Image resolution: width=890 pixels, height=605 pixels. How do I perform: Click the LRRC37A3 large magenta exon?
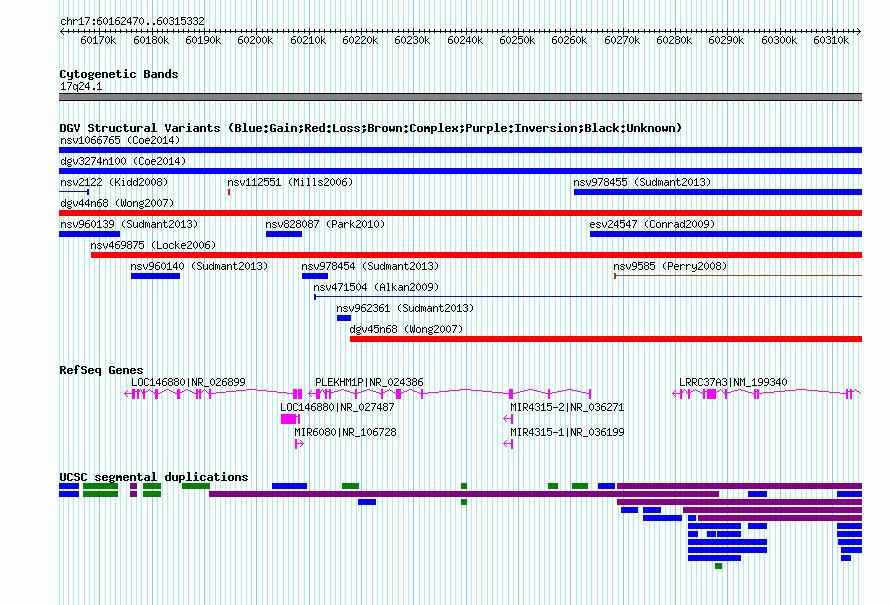coord(711,394)
